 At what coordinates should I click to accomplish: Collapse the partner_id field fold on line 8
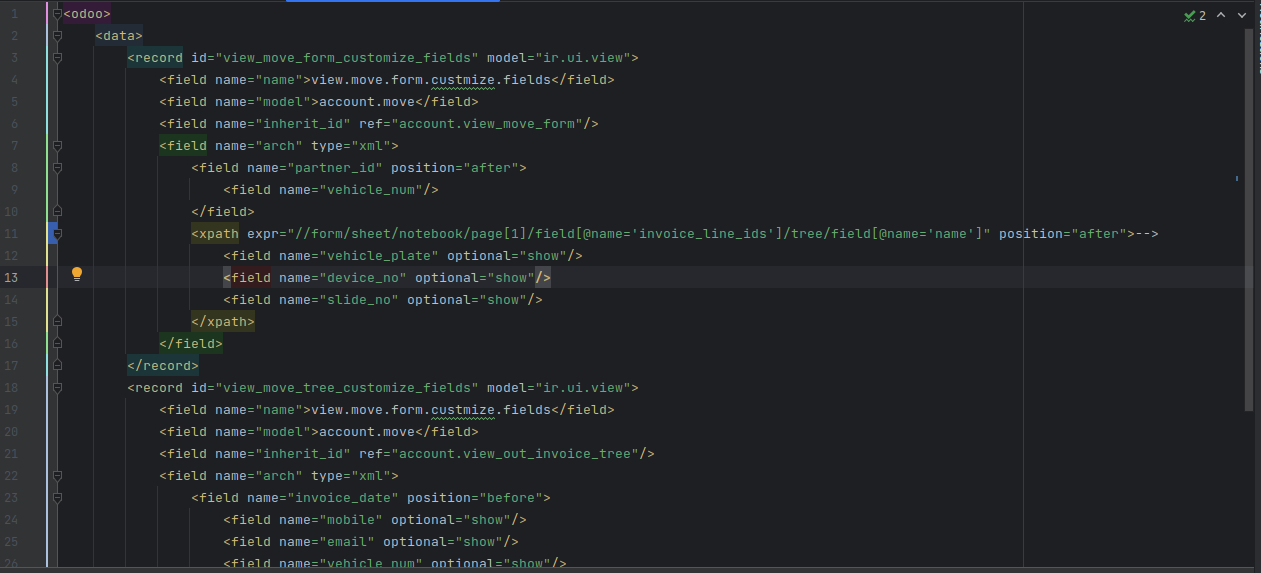[x=57, y=168]
